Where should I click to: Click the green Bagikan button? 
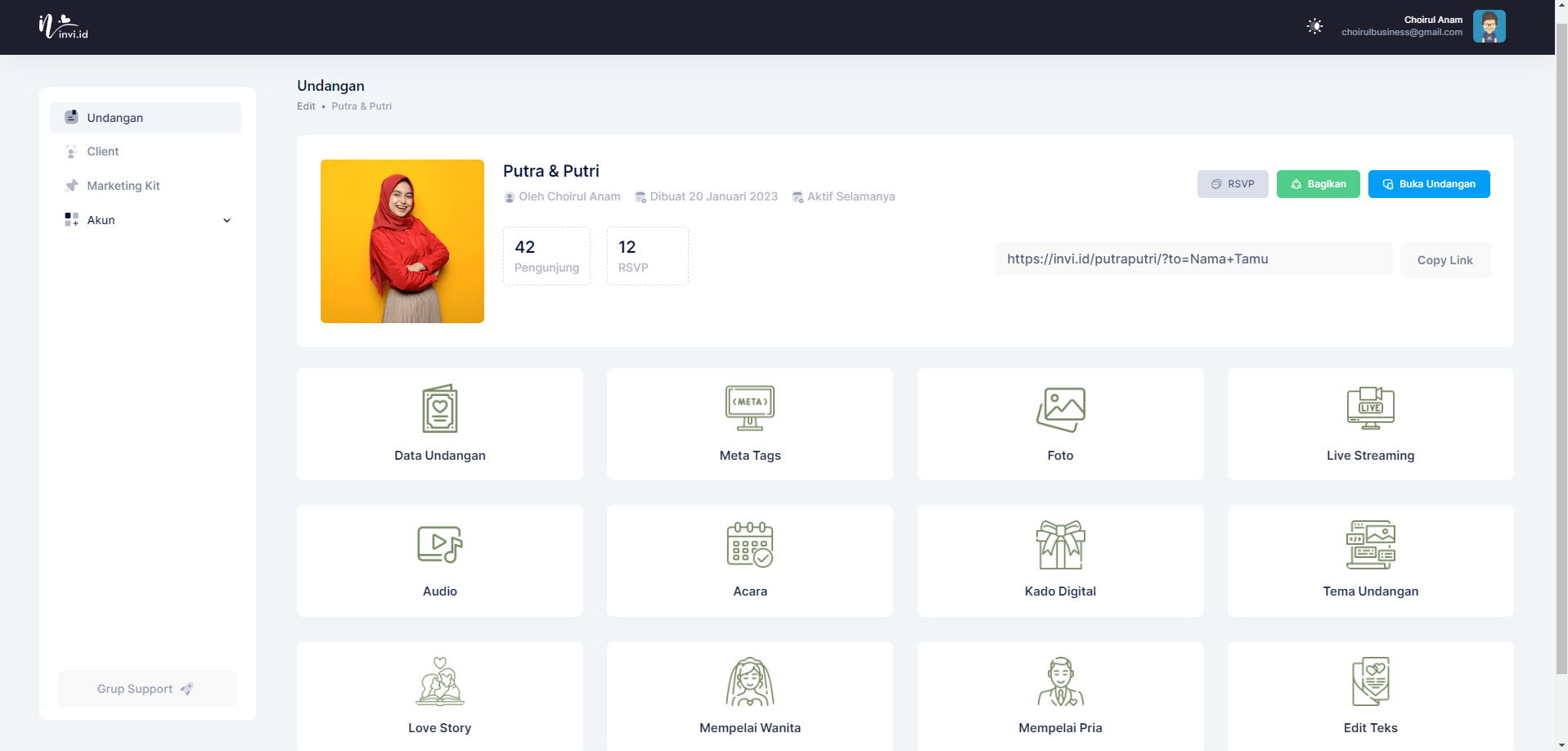[1318, 184]
